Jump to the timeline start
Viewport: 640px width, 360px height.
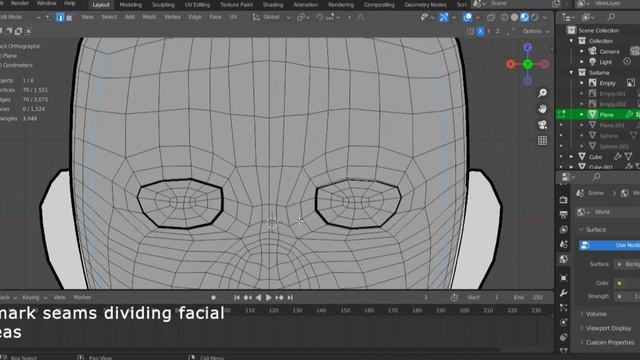point(237,298)
